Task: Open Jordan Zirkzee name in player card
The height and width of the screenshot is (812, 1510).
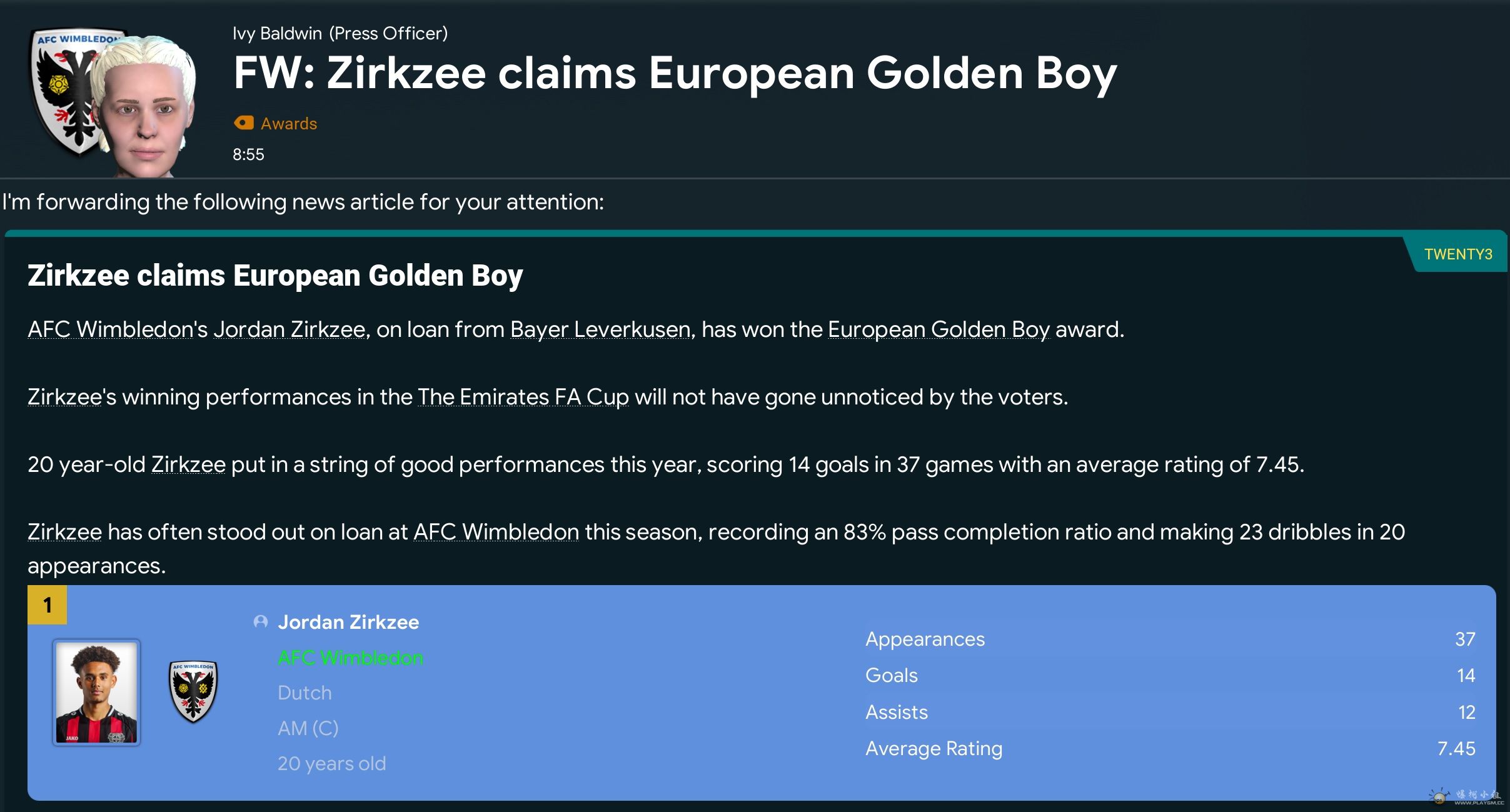Action: coord(348,622)
